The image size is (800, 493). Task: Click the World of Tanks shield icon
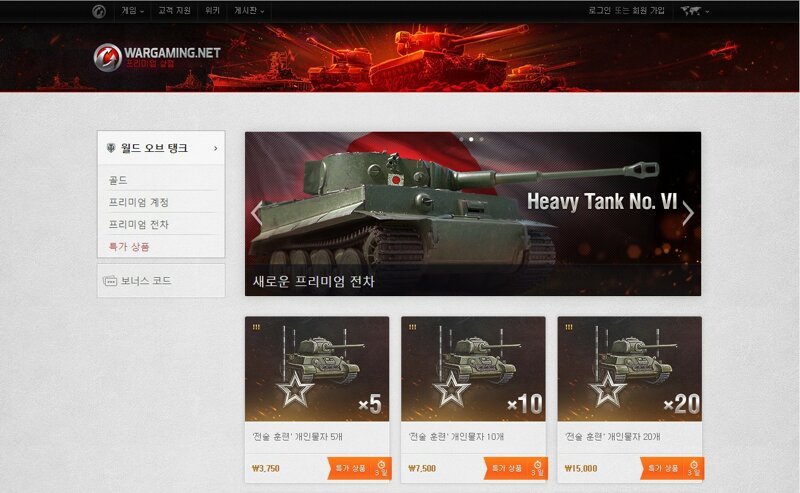(111, 148)
